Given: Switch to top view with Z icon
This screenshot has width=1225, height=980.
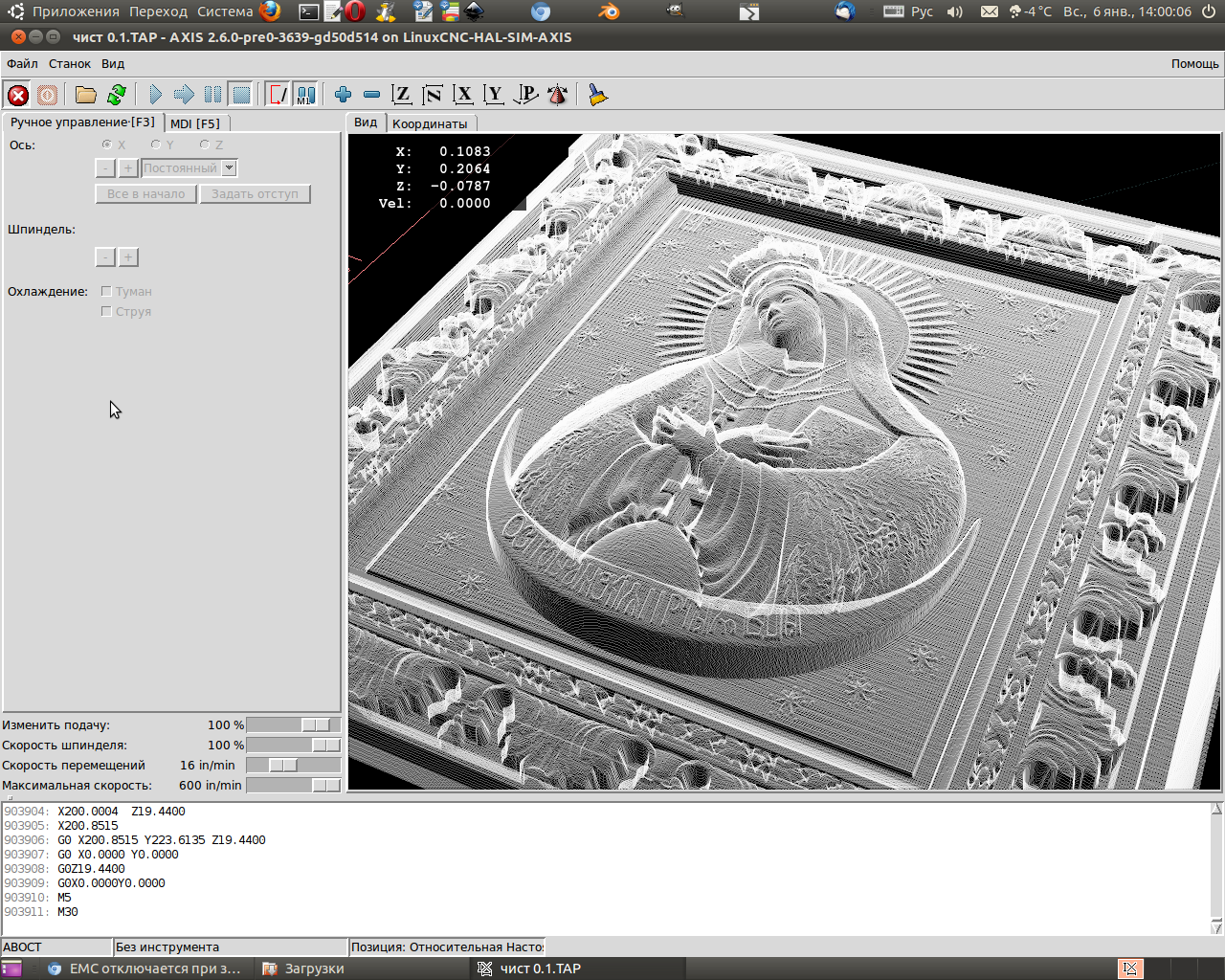Looking at the screenshot, I should coord(402,95).
